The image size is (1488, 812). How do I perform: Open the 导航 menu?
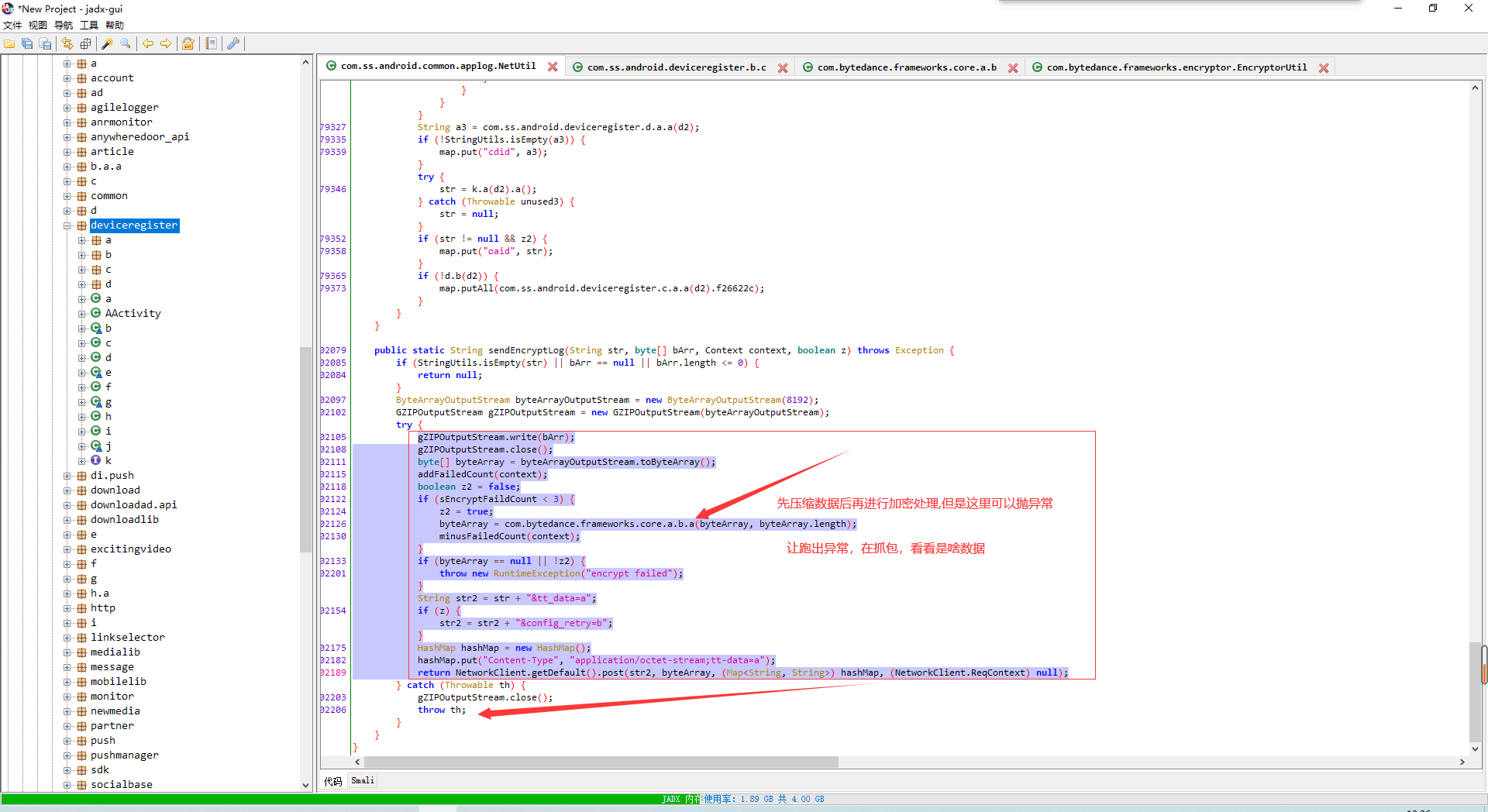point(64,25)
